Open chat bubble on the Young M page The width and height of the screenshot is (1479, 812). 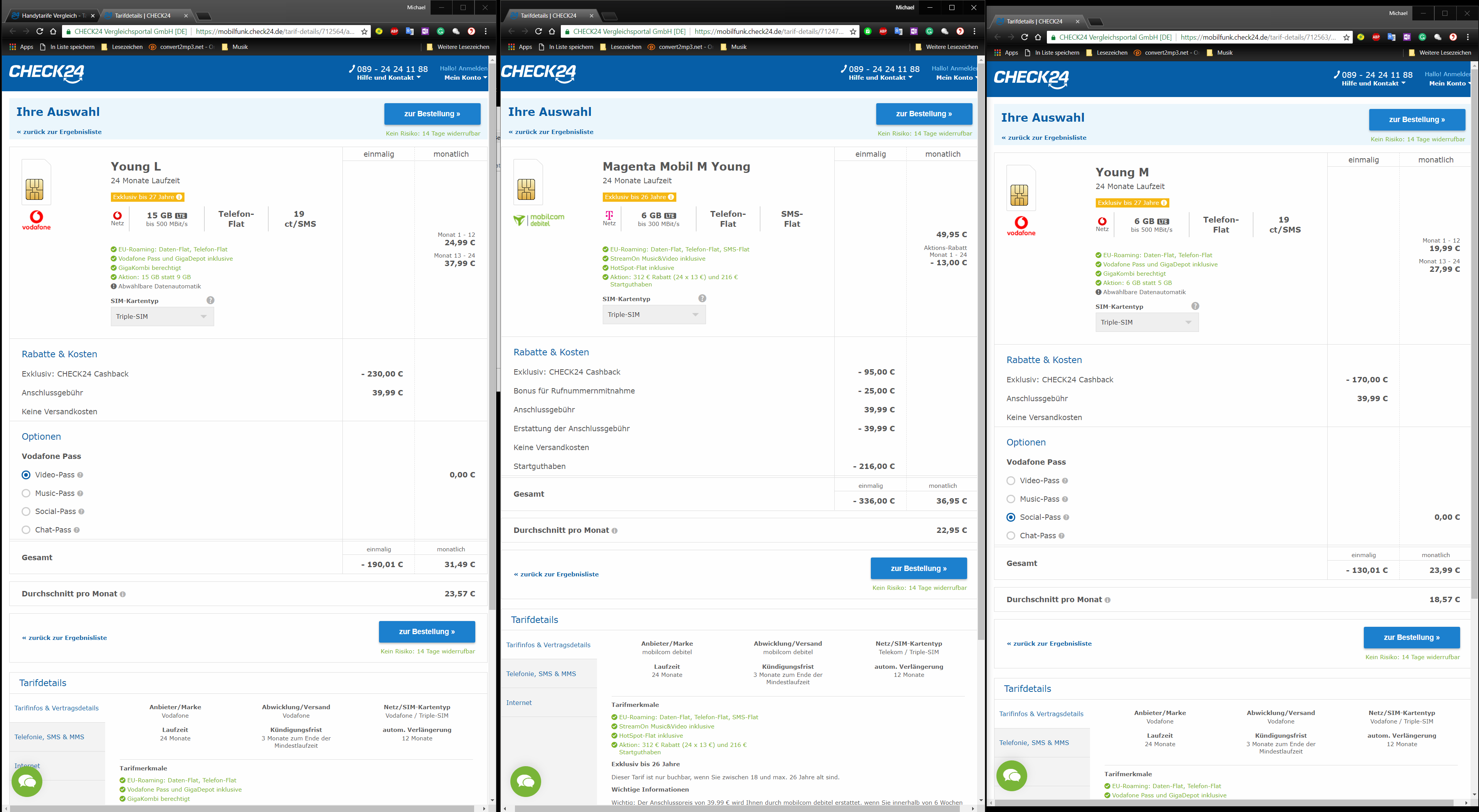(1012, 776)
